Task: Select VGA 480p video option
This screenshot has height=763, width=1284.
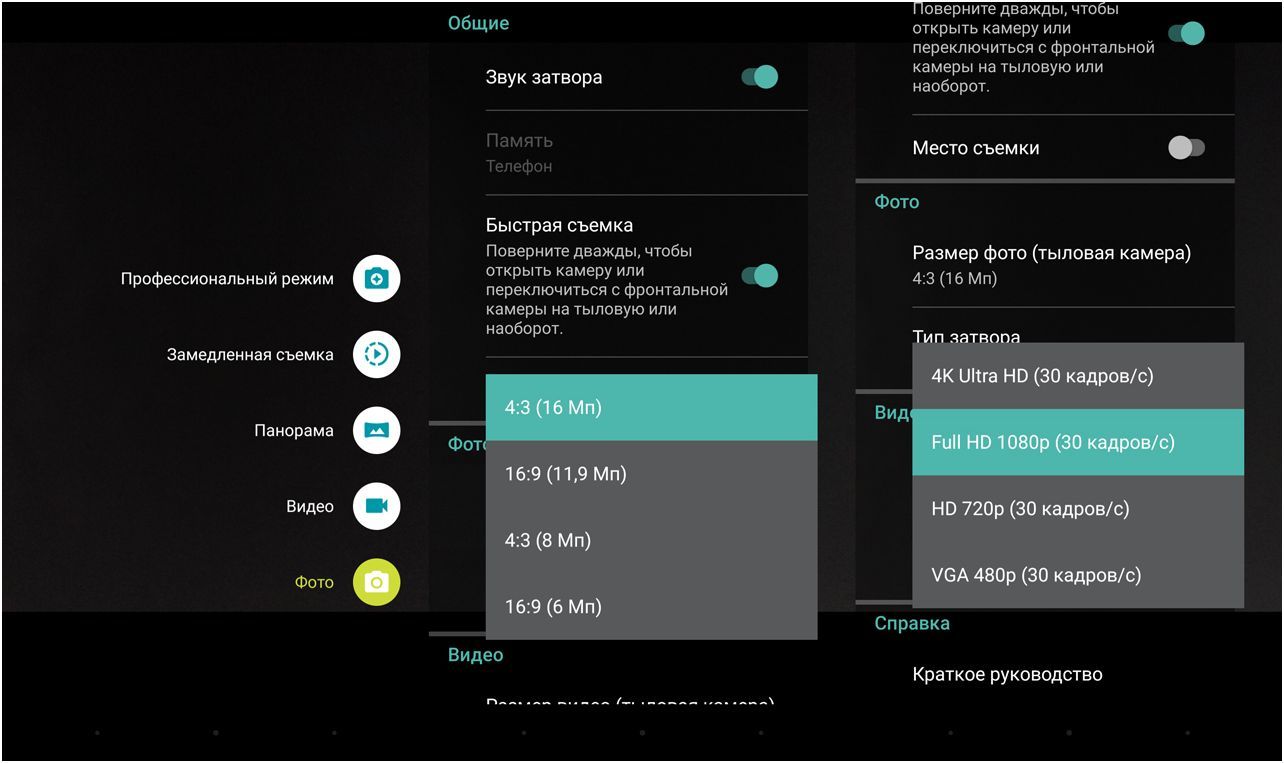Action: (1077, 575)
